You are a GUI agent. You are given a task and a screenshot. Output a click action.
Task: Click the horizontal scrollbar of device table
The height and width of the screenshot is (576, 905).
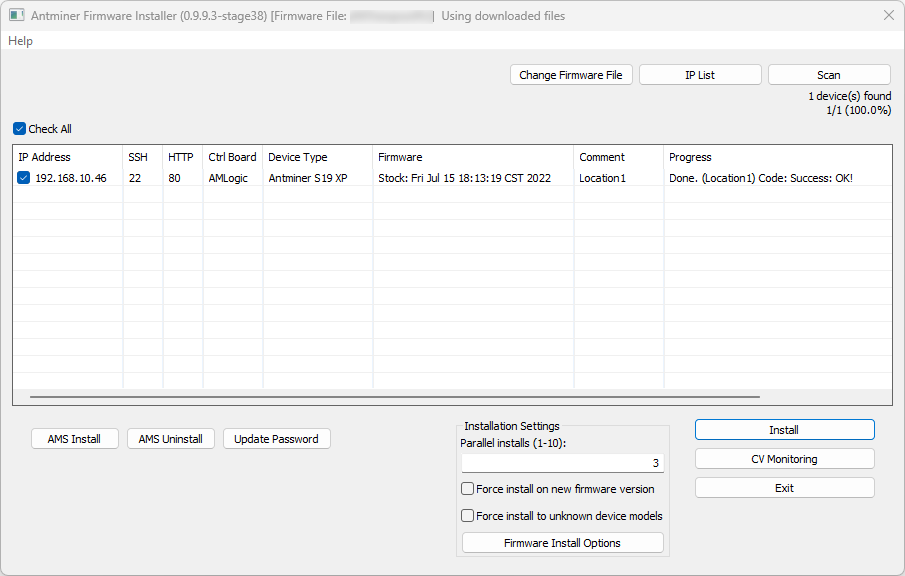pyautogui.click(x=395, y=397)
